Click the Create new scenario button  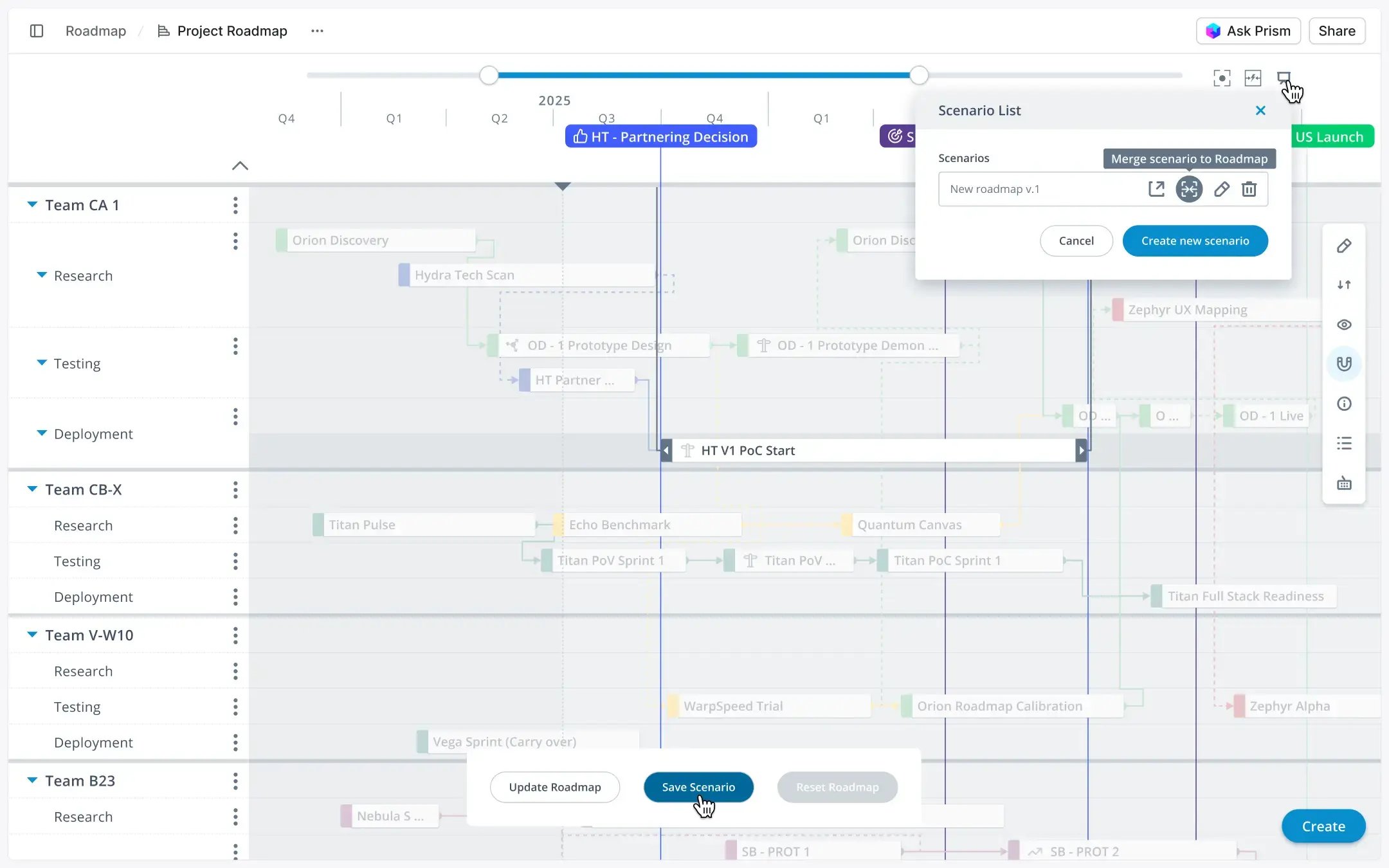(x=1194, y=240)
